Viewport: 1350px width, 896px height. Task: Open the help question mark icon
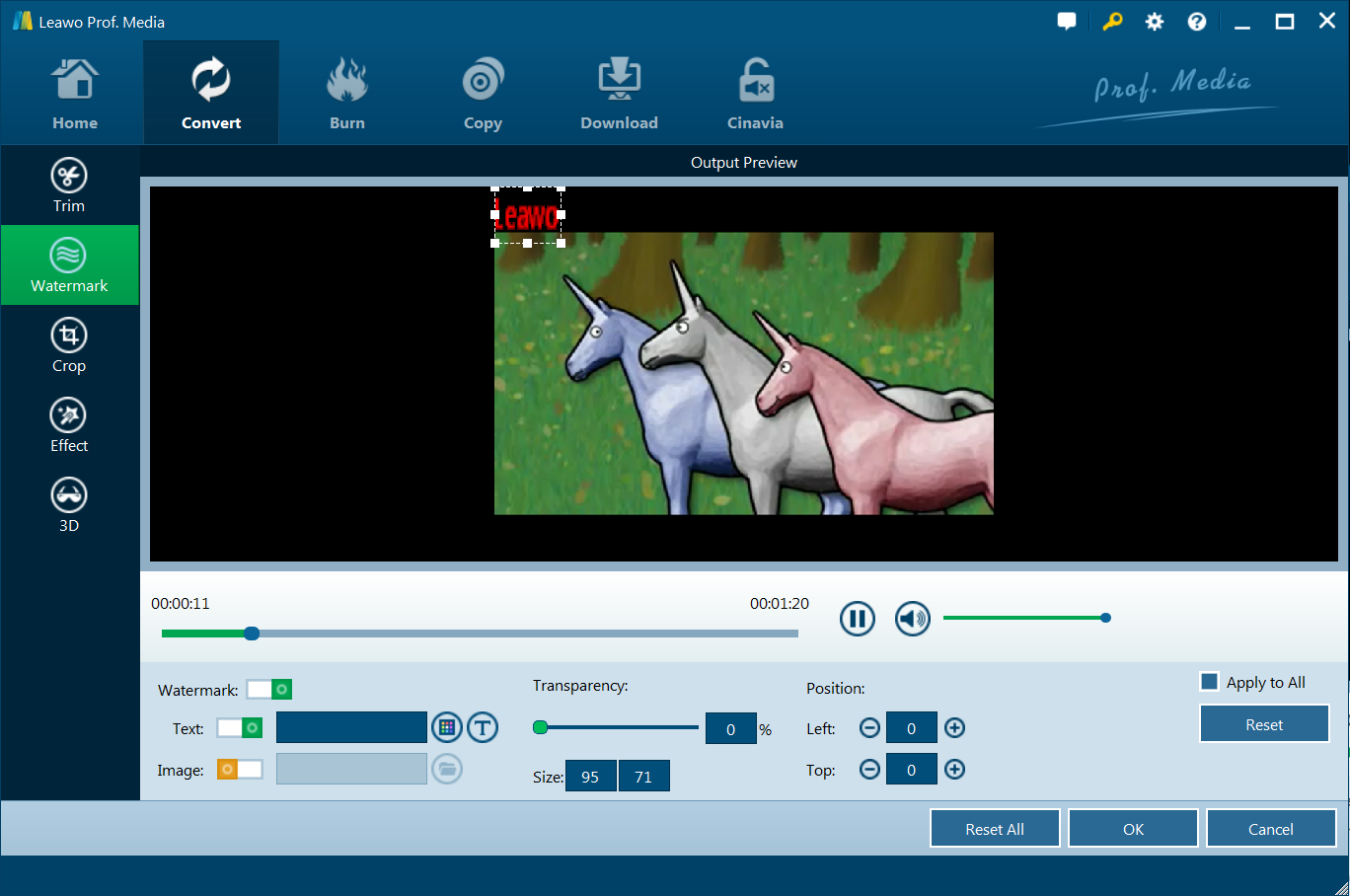(x=1197, y=22)
